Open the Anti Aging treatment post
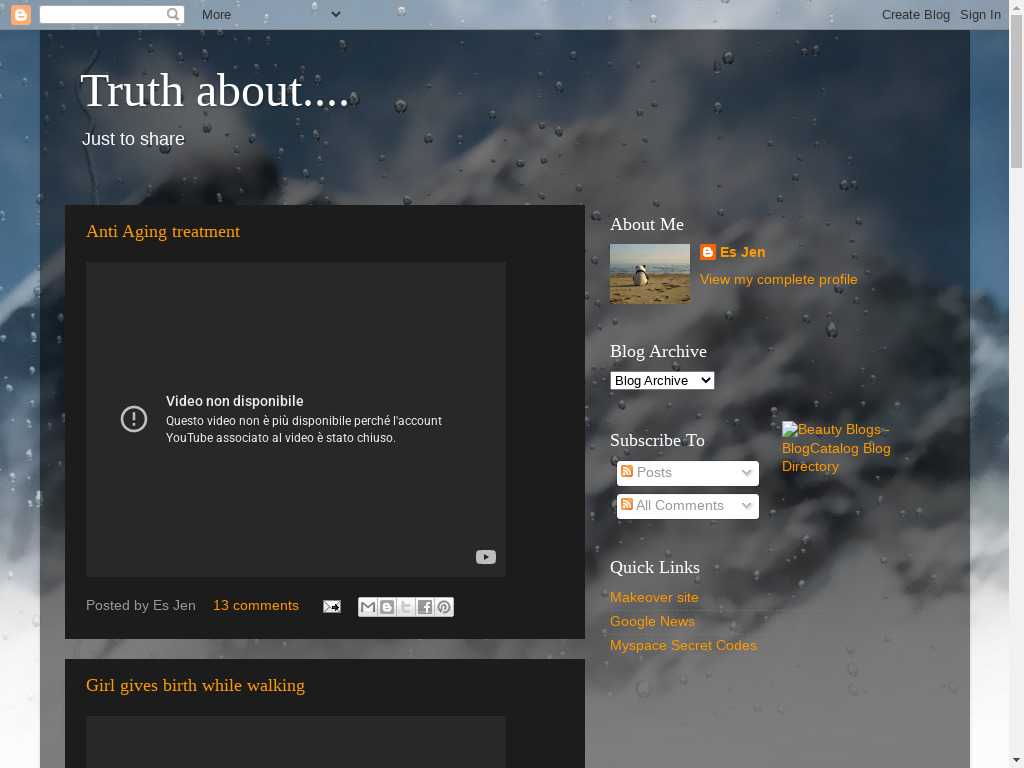The image size is (1024, 768). click(163, 231)
